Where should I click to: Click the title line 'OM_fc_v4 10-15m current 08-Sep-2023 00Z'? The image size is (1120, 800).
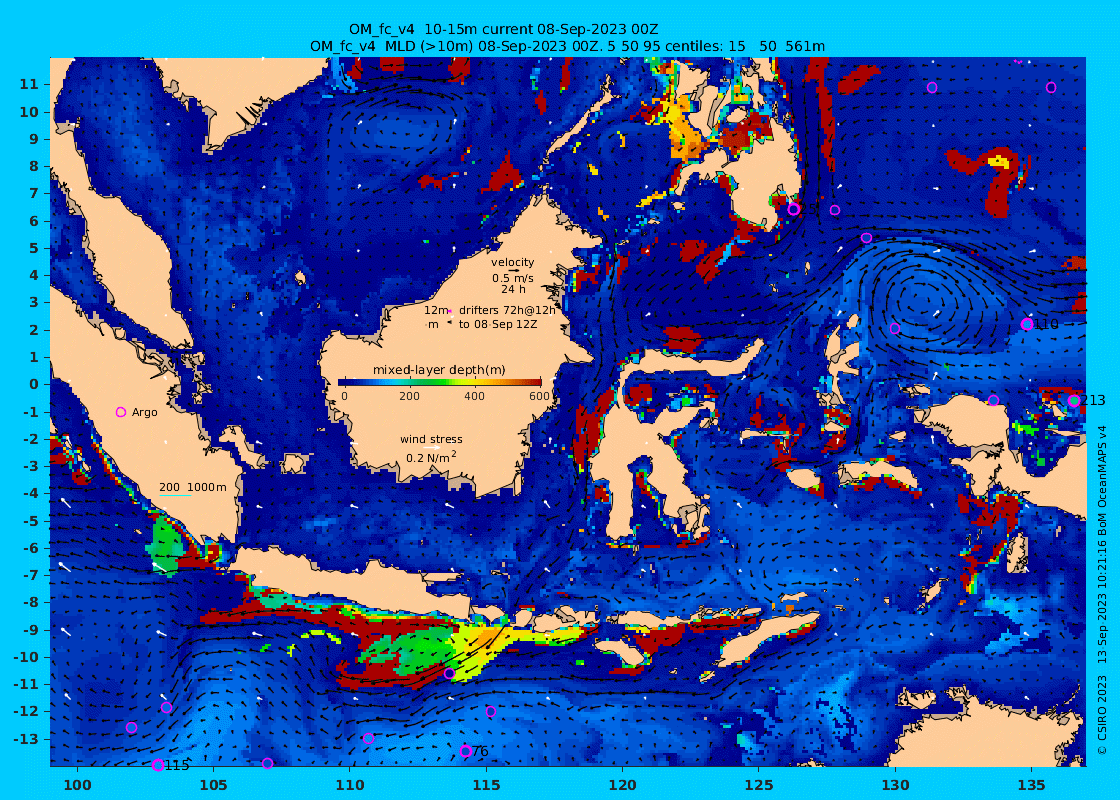(x=503, y=29)
